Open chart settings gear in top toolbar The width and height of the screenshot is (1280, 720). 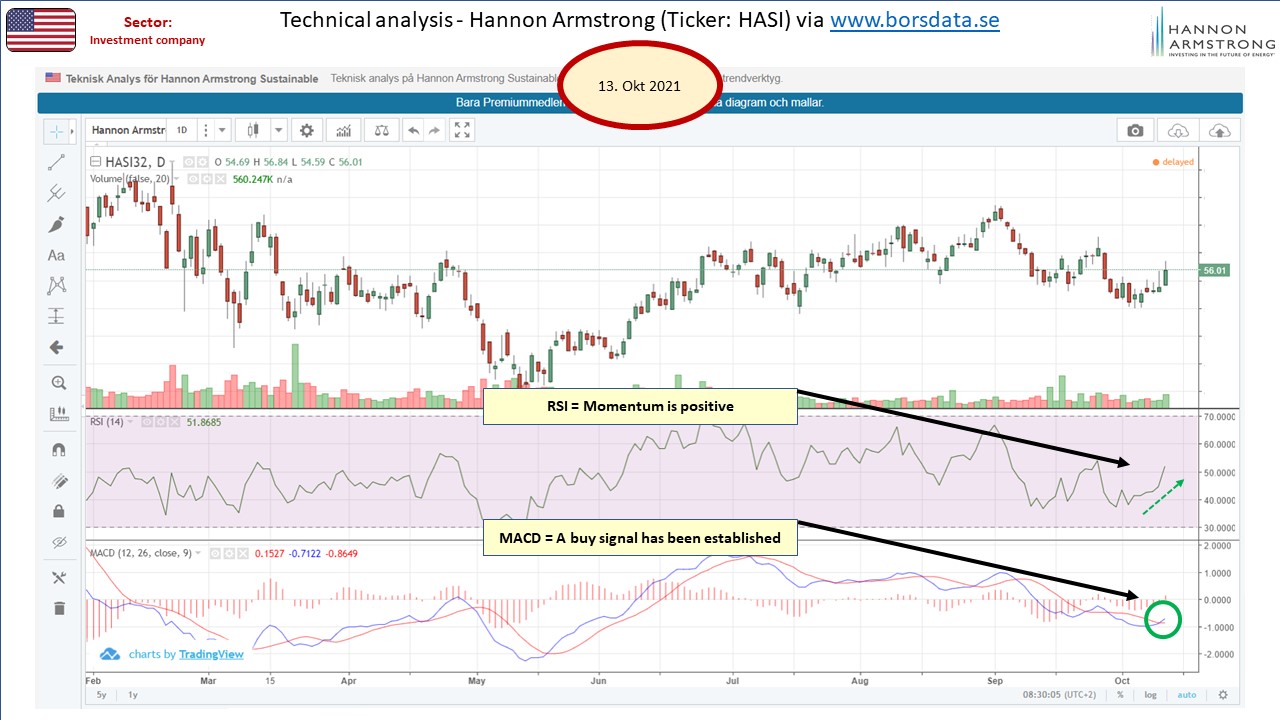point(306,130)
